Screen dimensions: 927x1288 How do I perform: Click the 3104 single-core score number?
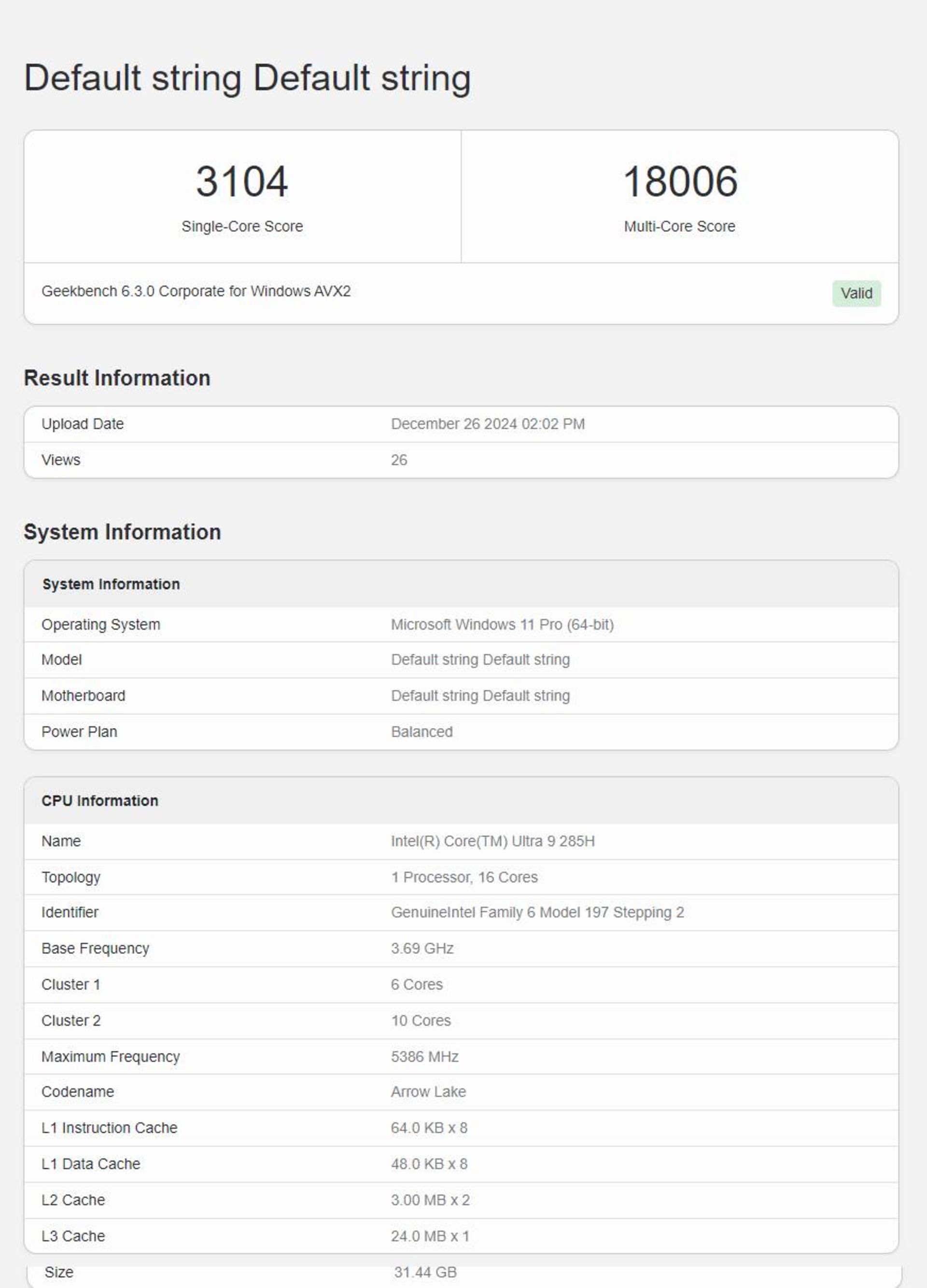[x=242, y=182]
